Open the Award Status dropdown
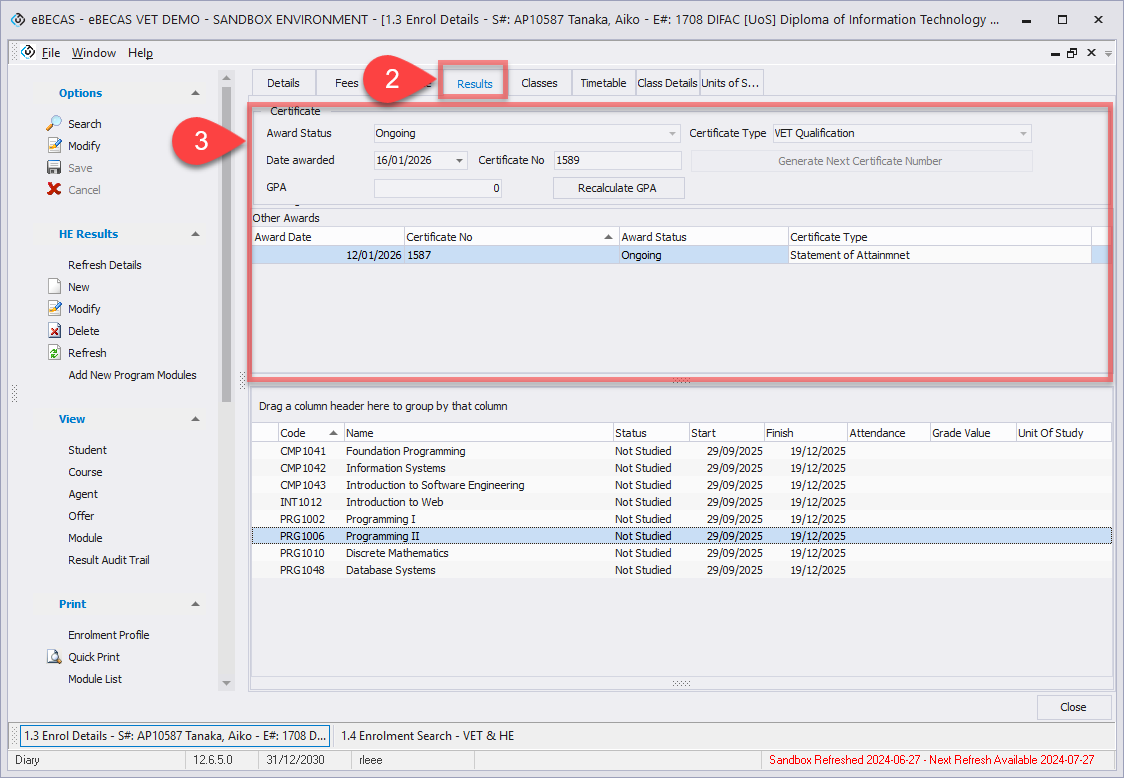The image size is (1124, 778). pos(673,133)
